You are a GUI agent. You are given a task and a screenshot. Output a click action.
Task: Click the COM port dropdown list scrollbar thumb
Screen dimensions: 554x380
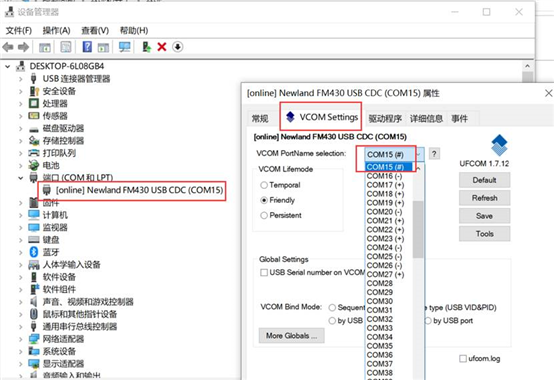pos(418,229)
